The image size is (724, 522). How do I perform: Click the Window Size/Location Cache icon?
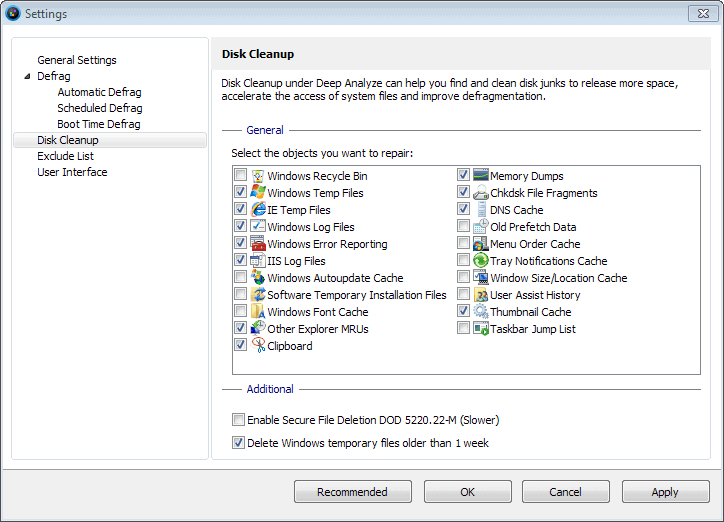coord(481,278)
